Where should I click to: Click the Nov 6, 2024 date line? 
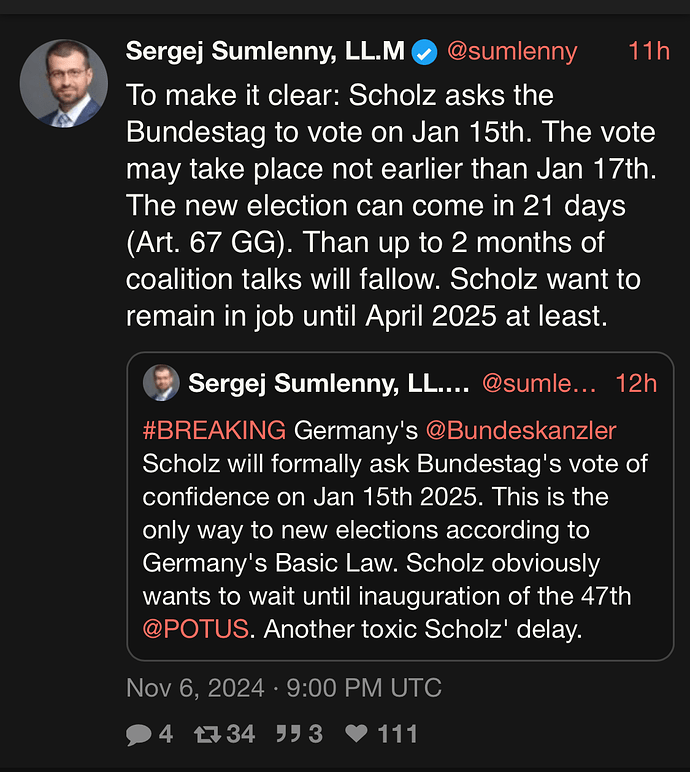tap(284, 687)
